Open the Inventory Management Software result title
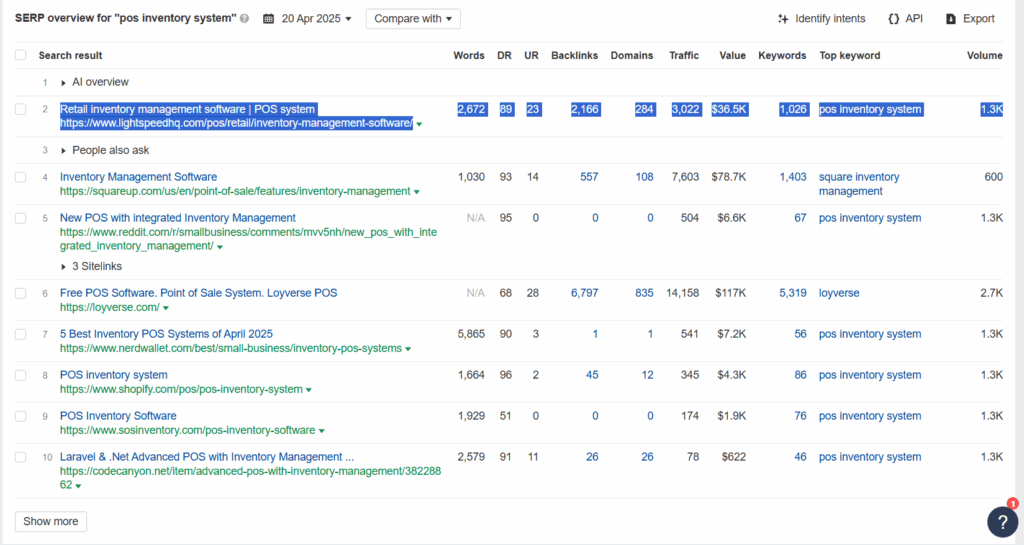Image resolution: width=1024 pixels, height=545 pixels. point(138,177)
